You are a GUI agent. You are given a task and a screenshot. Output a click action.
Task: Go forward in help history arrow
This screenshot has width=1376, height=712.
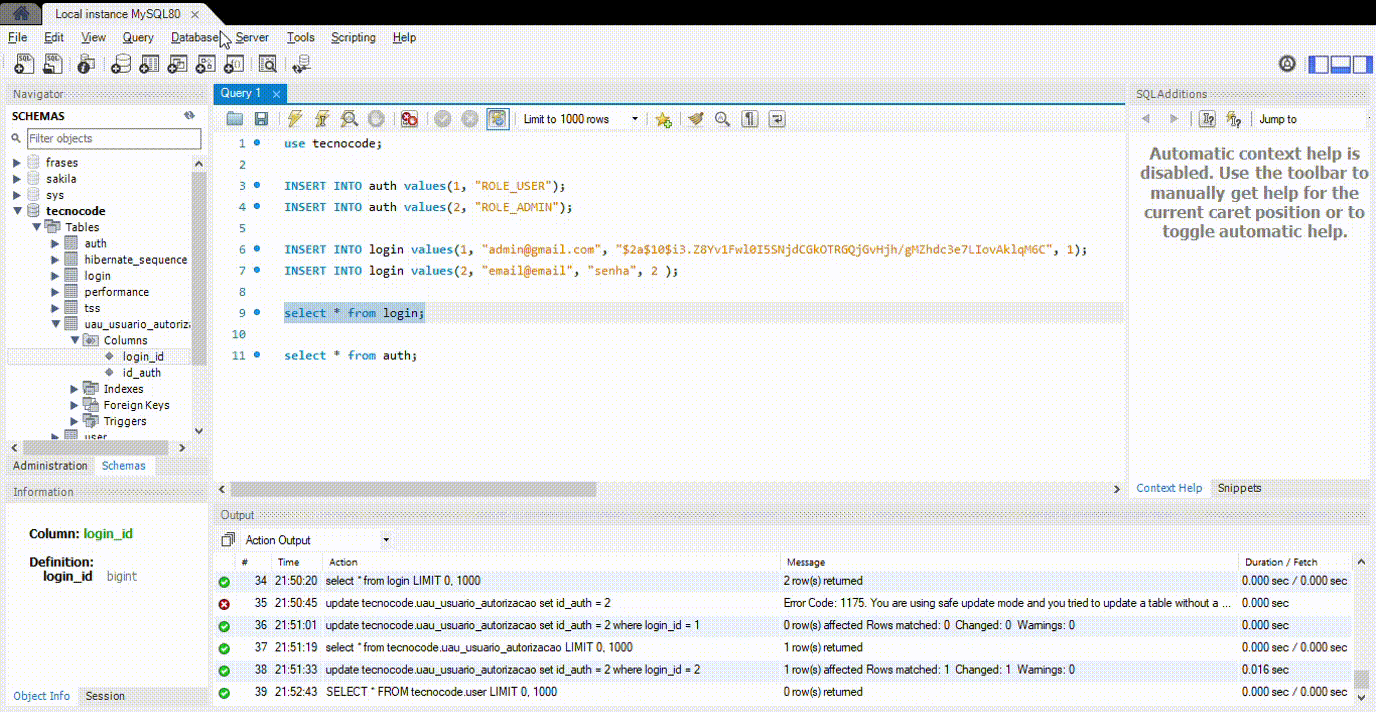coord(1174,119)
